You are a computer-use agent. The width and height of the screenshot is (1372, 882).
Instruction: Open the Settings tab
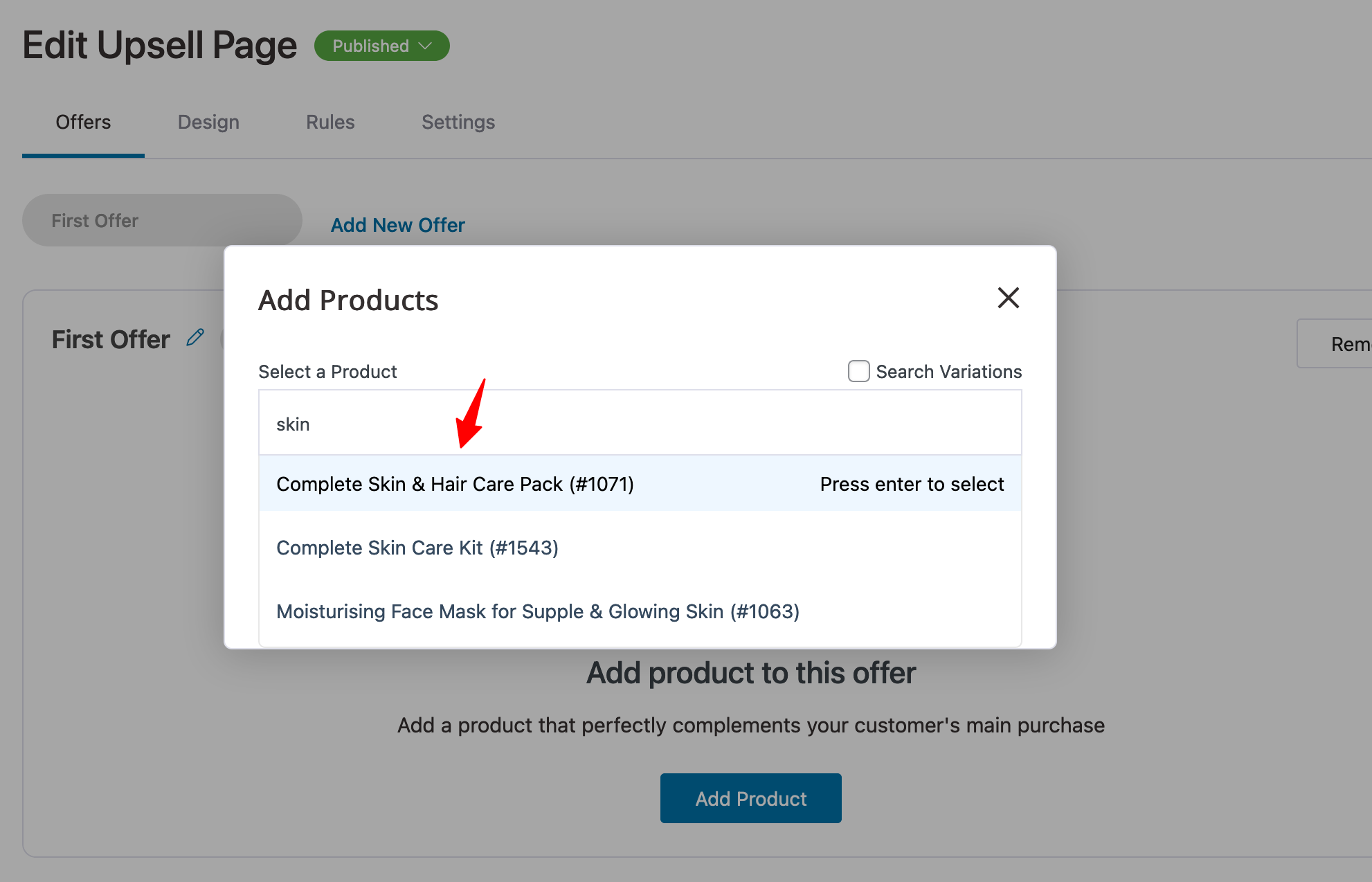[458, 122]
